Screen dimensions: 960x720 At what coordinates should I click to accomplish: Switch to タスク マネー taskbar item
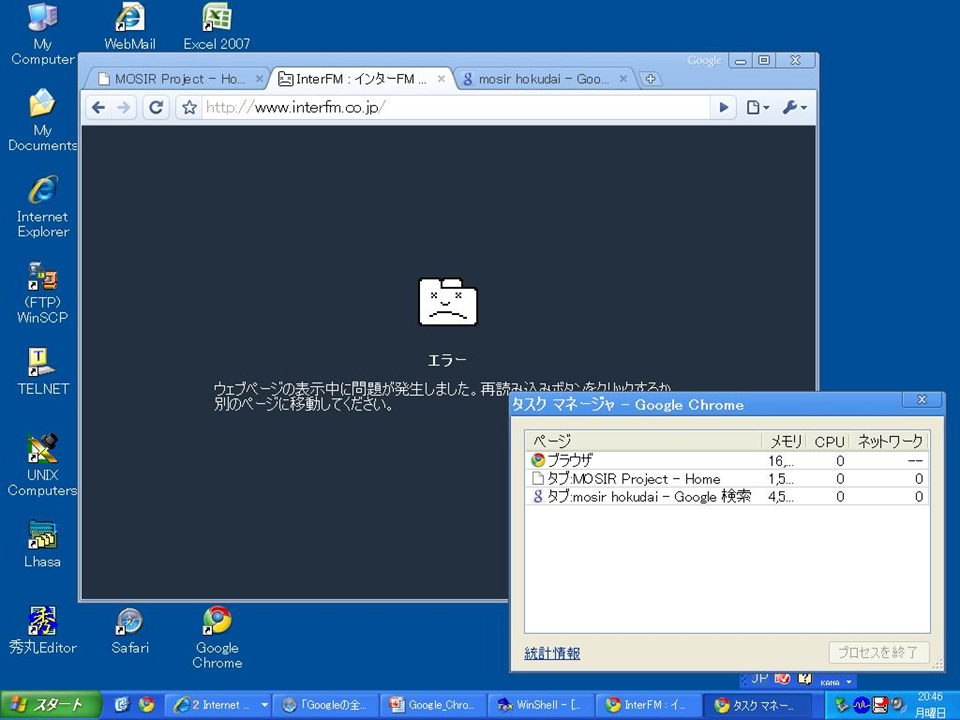click(x=757, y=705)
